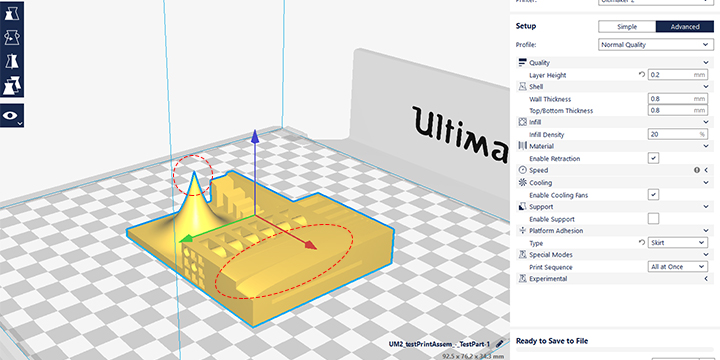Screen dimensions: 720x360
Task: Select the Mirror tool in left toolbar
Action: point(12,62)
